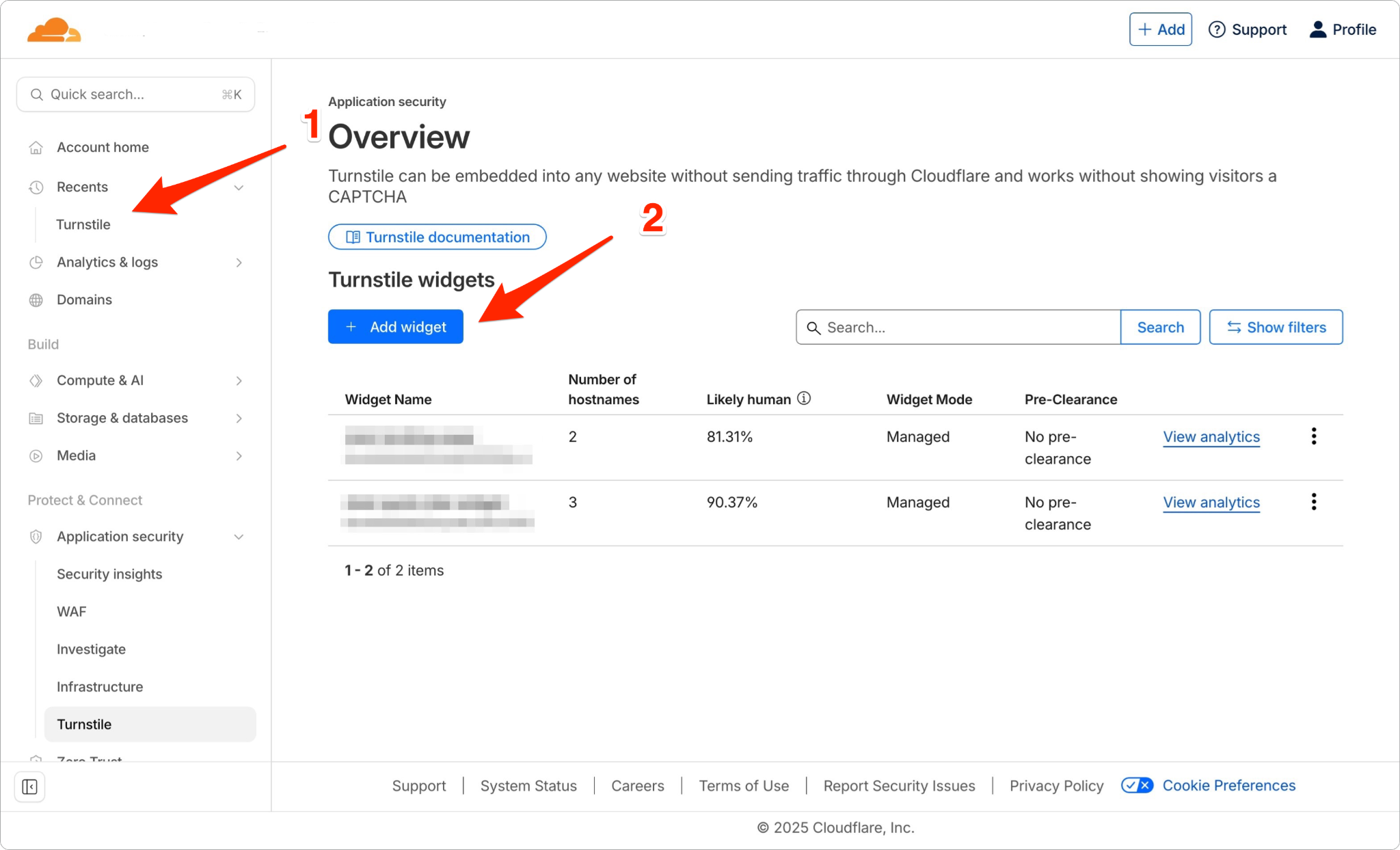1400x850 pixels.
Task: Collapse the sidebar using bottom-left icon
Action: pyautogui.click(x=29, y=786)
